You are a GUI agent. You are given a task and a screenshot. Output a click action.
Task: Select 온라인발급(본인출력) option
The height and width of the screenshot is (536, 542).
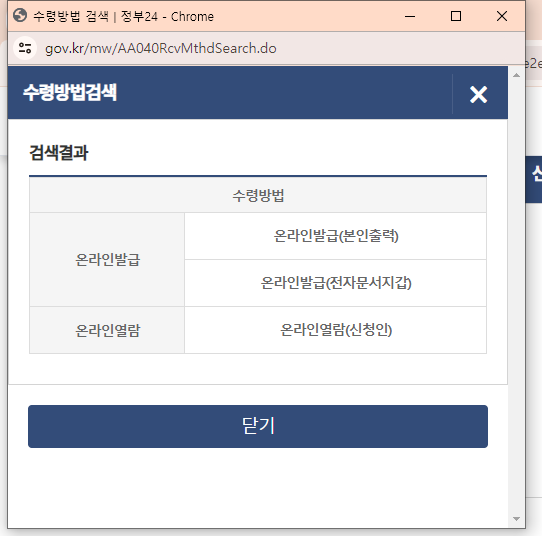336,236
